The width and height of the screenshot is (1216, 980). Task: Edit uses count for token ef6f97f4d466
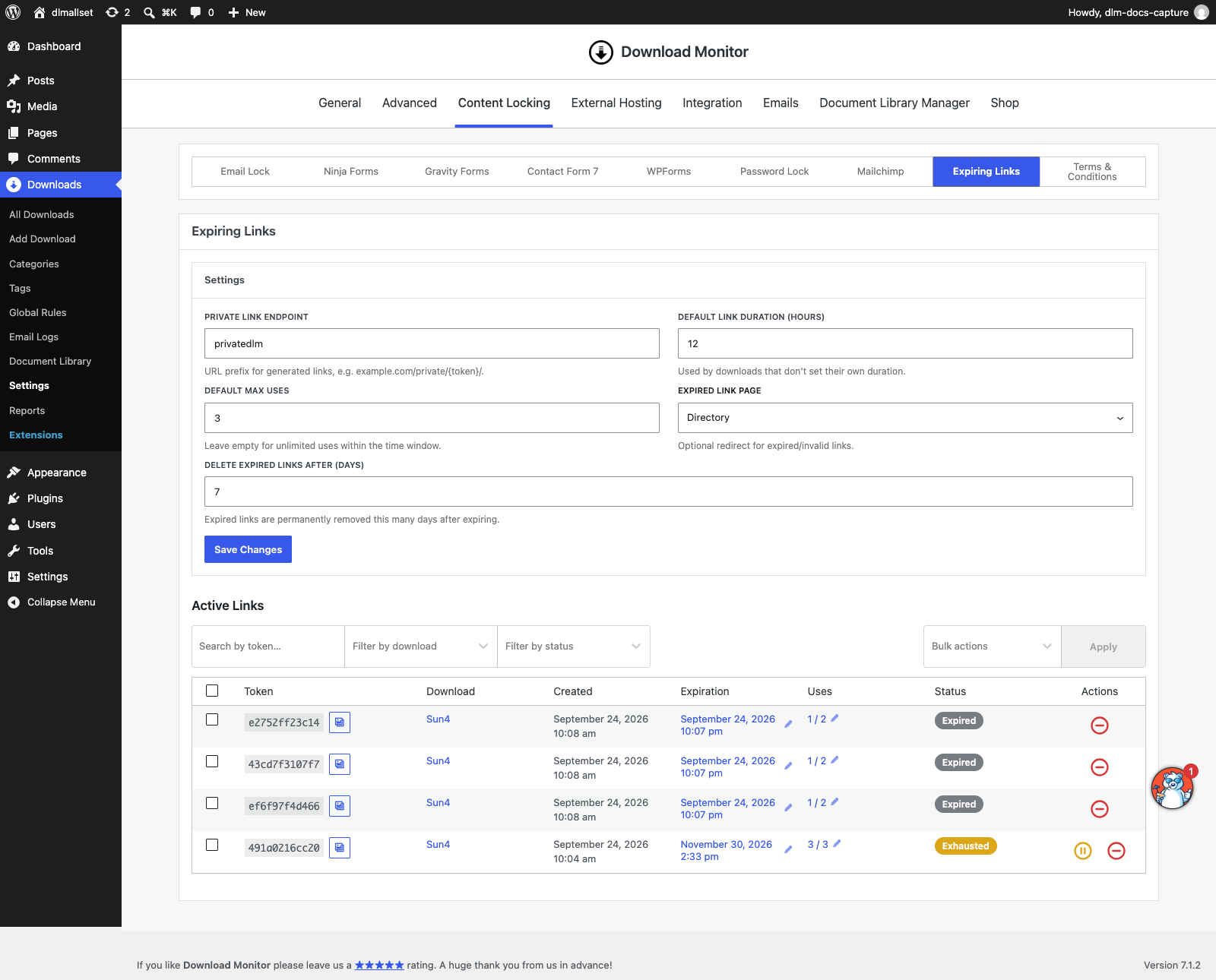pyautogui.click(x=834, y=801)
